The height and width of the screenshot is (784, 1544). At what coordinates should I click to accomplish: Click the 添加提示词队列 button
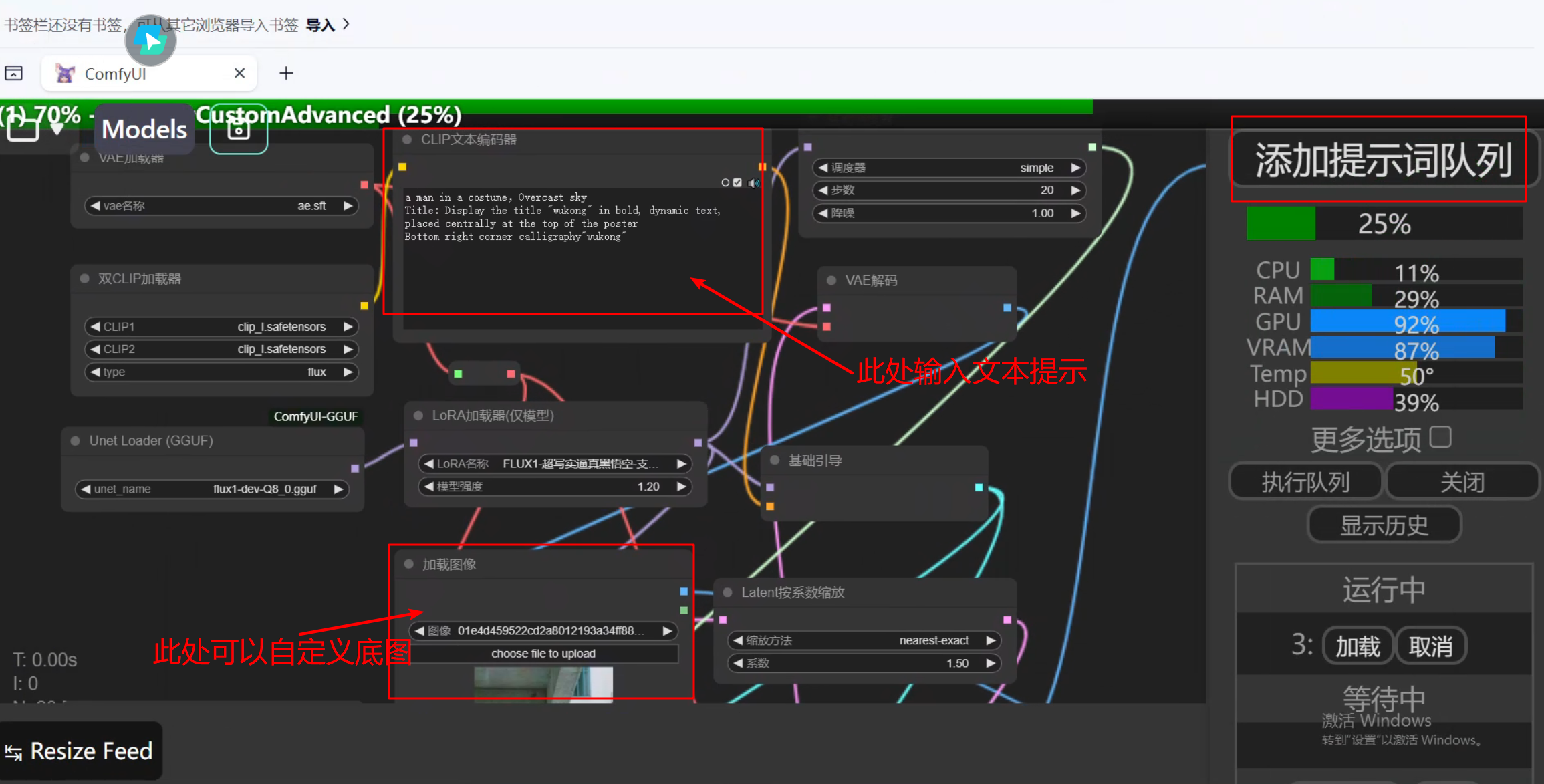click(x=1383, y=159)
